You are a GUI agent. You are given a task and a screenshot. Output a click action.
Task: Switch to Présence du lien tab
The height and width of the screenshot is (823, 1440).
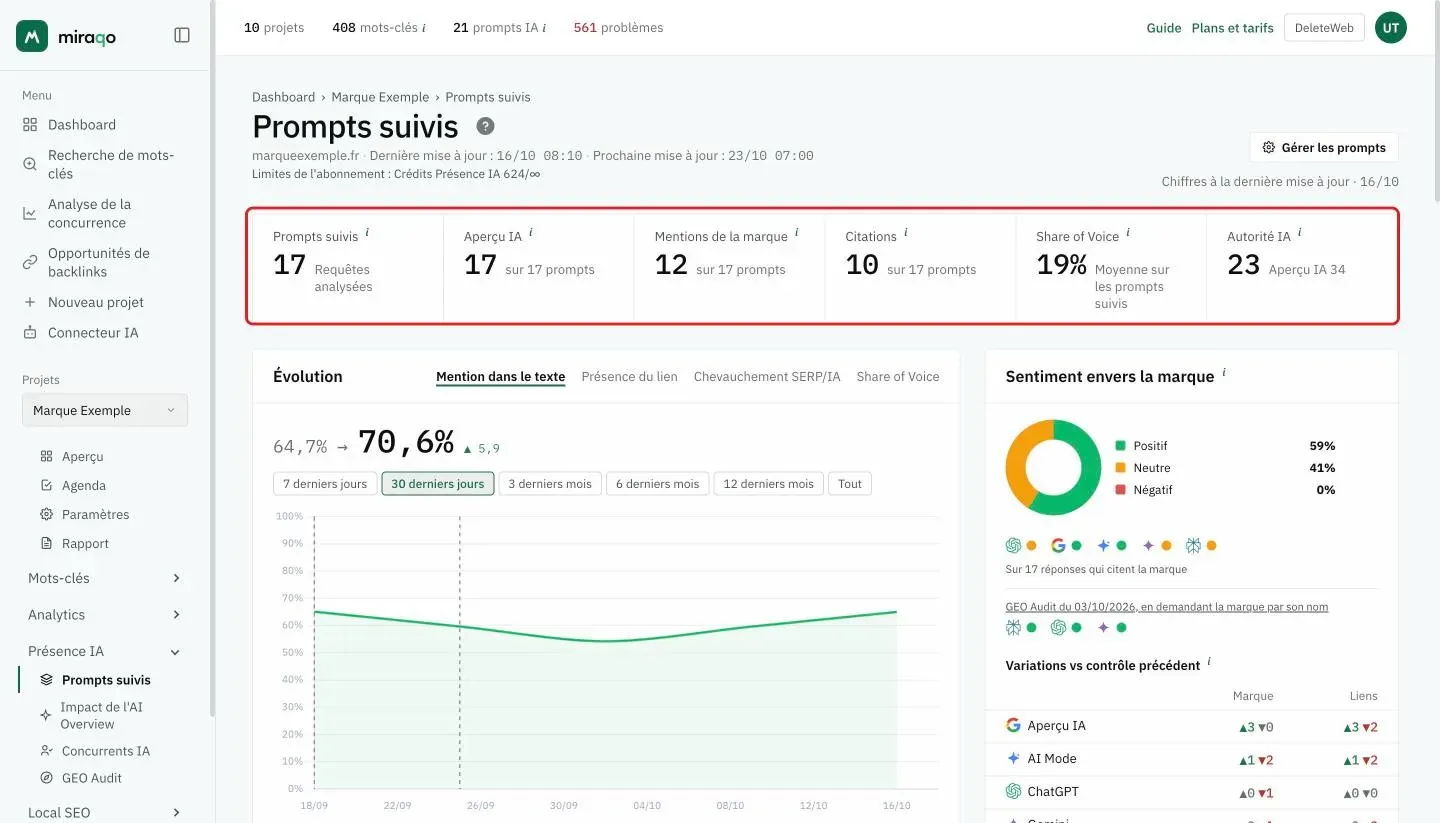point(629,377)
